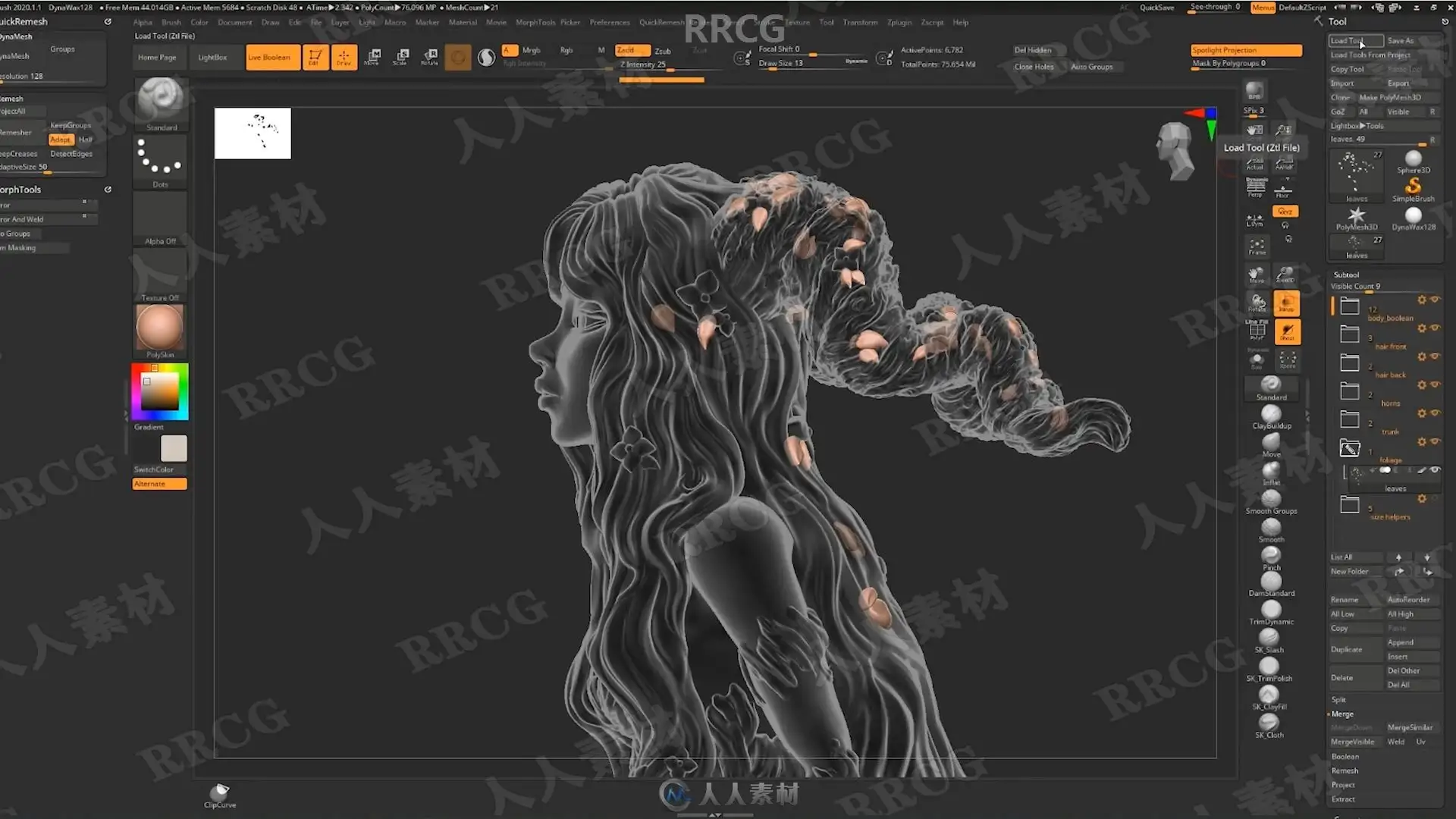
Task: Pick the Scale transform icon in top shelf
Action: pyautogui.click(x=401, y=57)
